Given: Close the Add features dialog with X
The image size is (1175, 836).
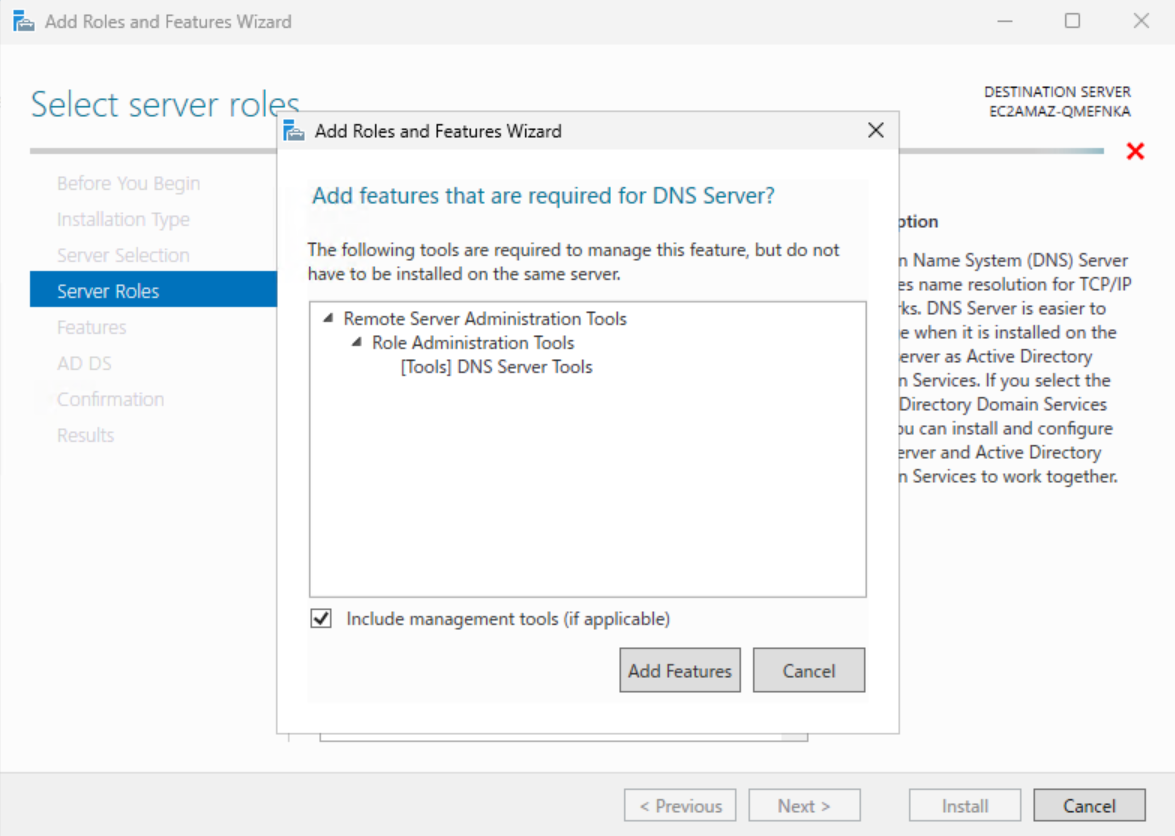Looking at the screenshot, I should click(x=875, y=131).
